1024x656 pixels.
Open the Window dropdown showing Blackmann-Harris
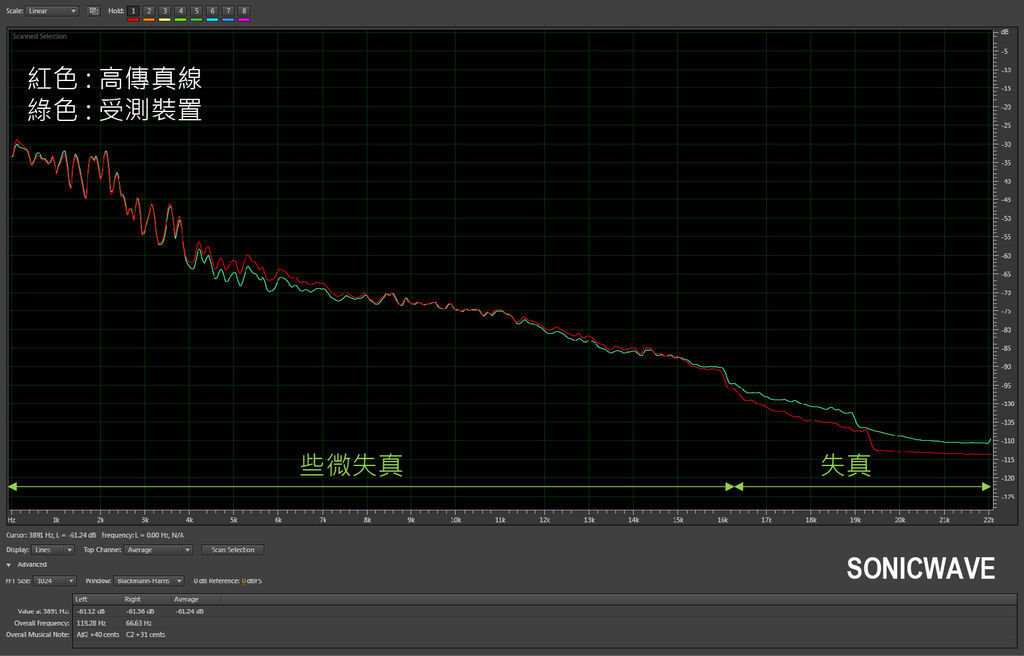click(x=150, y=580)
